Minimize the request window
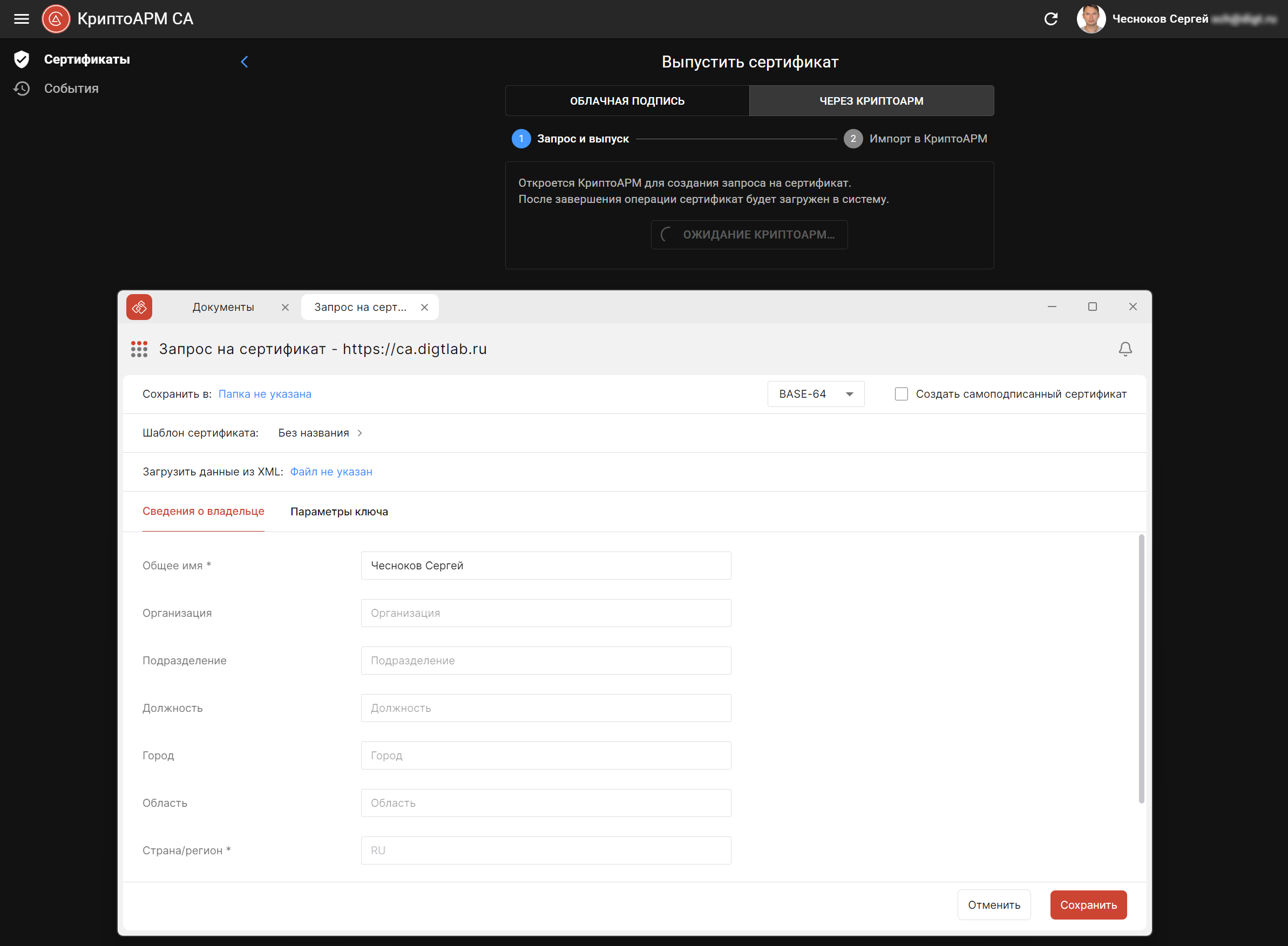Viewport: 1288px width, 946px height. click(x=1052, y=307)
